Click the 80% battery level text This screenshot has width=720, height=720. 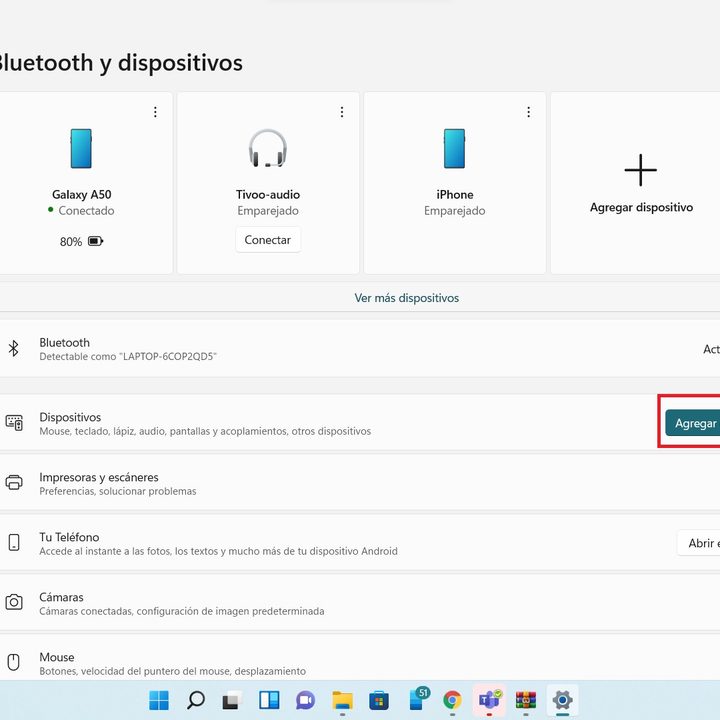(x=71, y=242)
